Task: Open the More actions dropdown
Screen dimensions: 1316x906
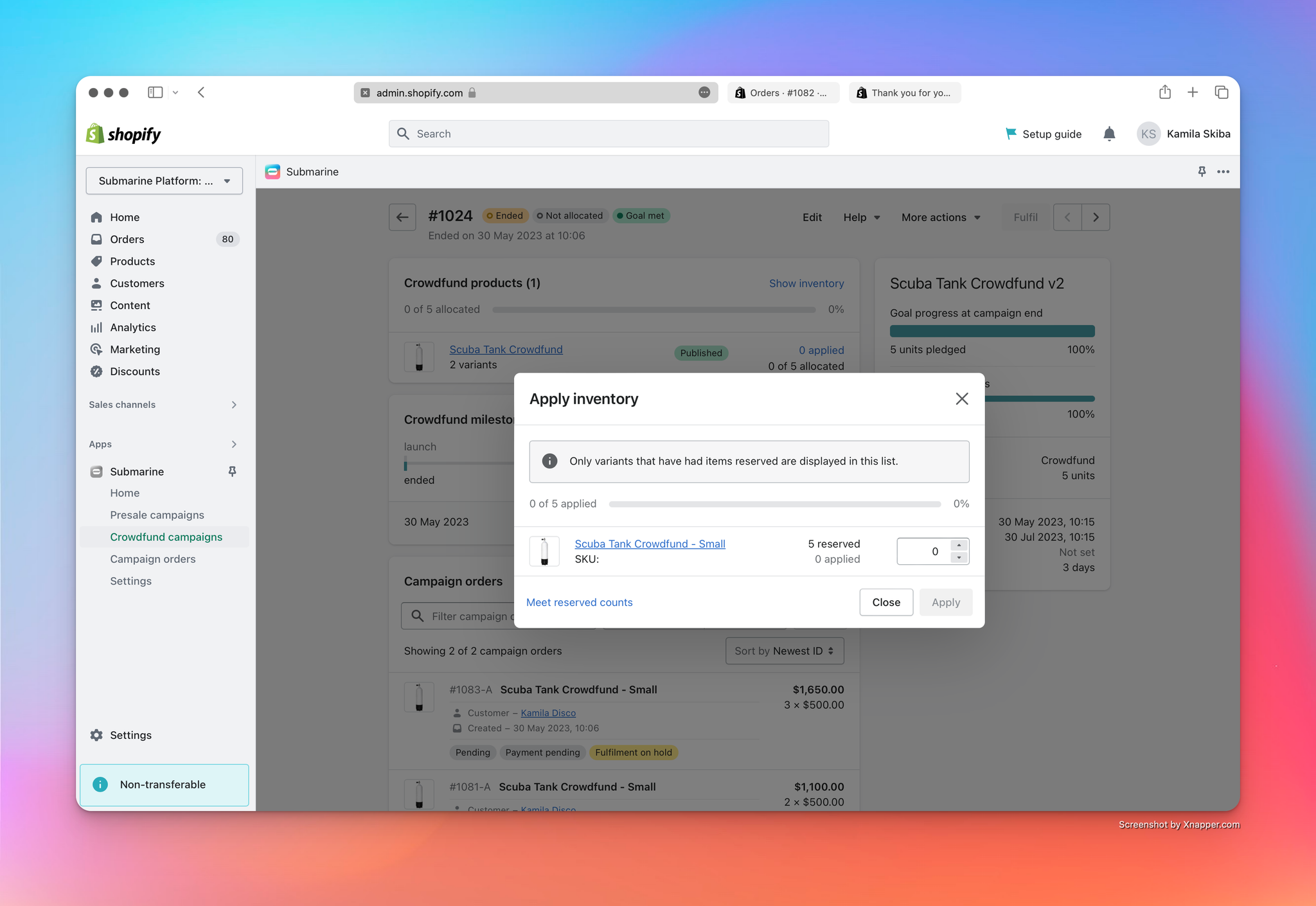Action: [x=941, y=217]
